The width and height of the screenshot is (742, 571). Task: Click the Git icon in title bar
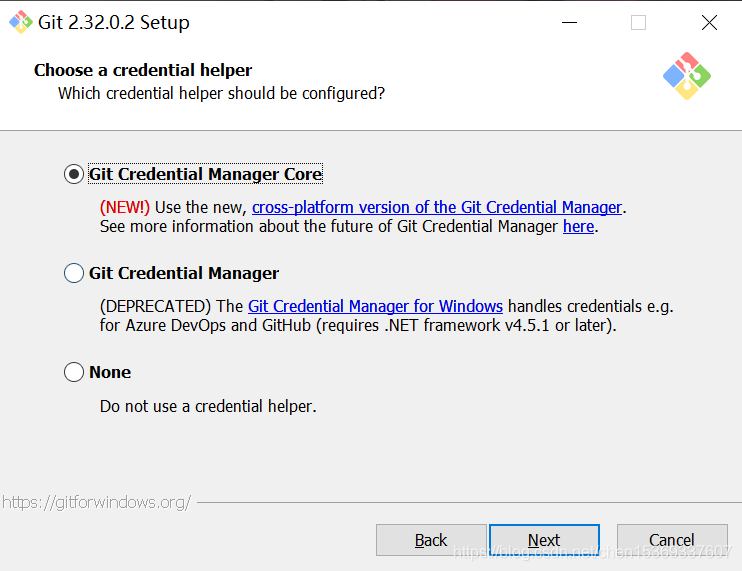pyautogui.click(x=20, y=22)
